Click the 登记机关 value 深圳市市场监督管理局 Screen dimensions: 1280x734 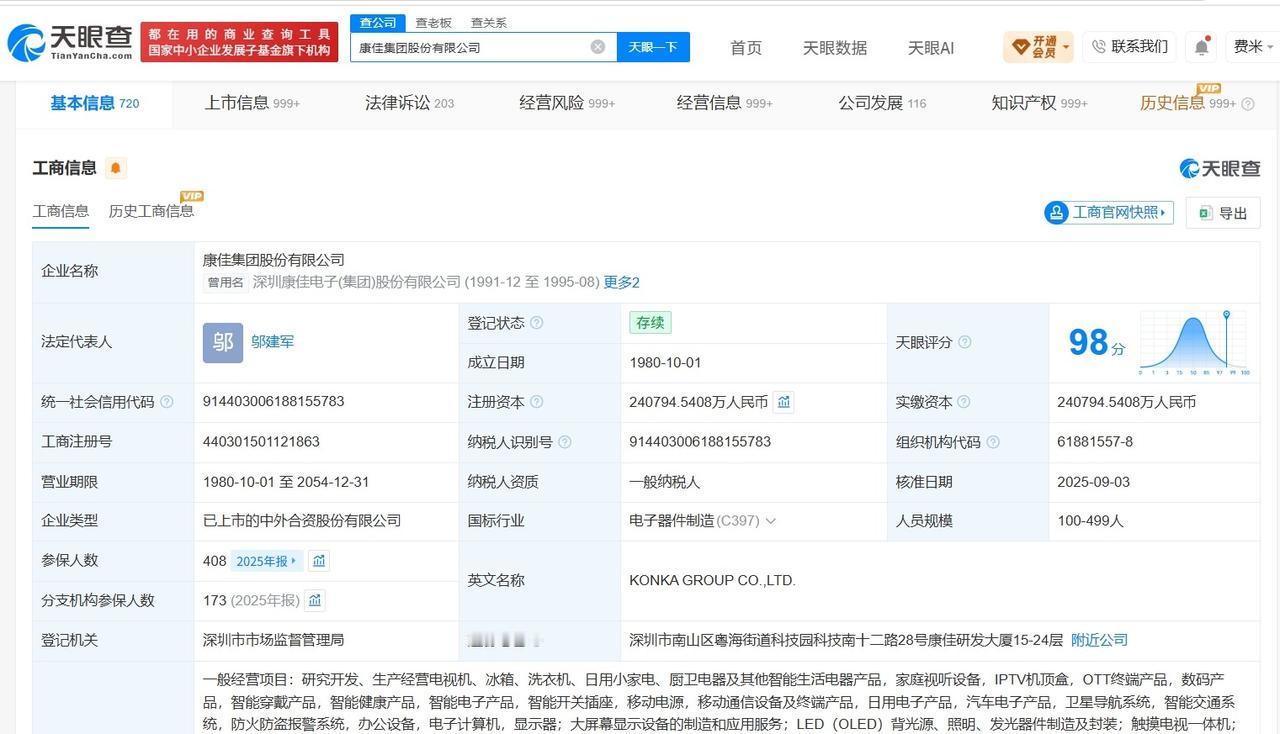[x=274, y=640]
